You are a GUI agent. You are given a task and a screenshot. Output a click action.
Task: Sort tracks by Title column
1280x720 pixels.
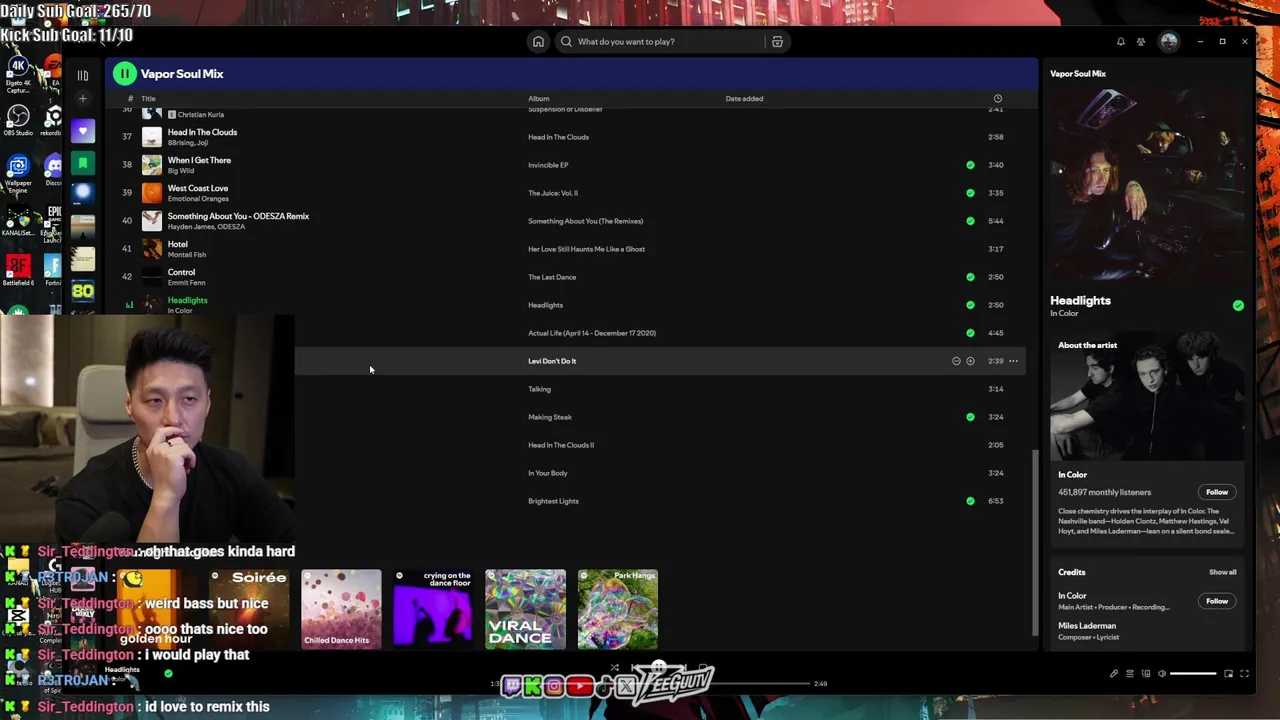coord(148,98)
